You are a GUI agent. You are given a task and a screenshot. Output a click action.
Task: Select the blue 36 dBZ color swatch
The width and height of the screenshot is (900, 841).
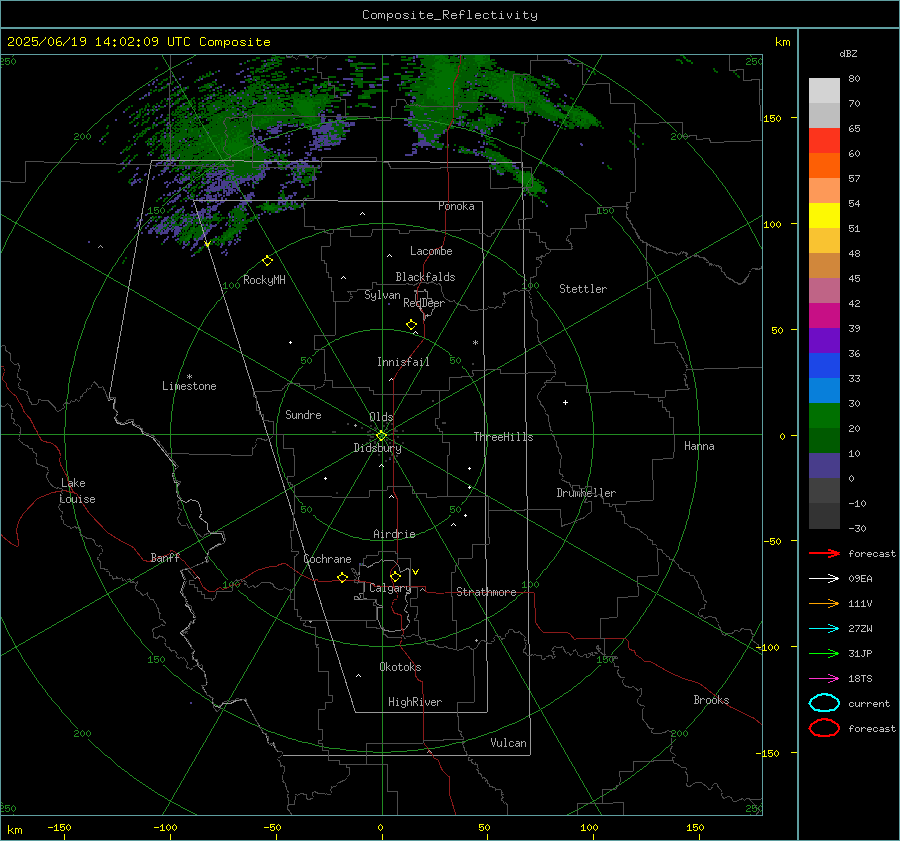(824, 366)
